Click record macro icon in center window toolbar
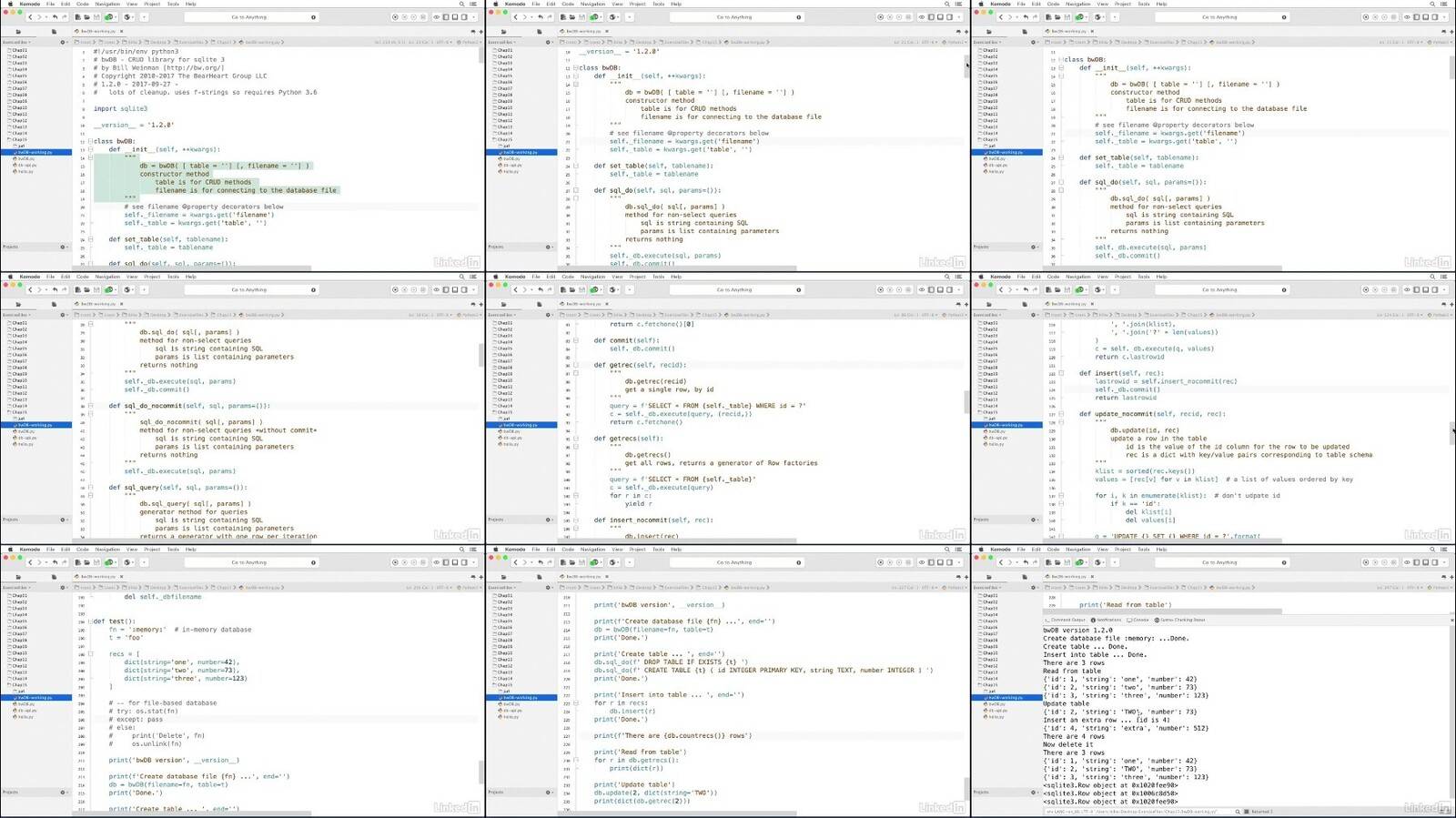 tap(881, 290)
